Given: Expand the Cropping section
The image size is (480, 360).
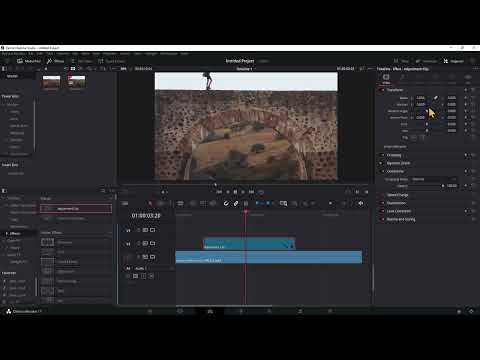Looking at the screenshot, I should pos(394,155).
